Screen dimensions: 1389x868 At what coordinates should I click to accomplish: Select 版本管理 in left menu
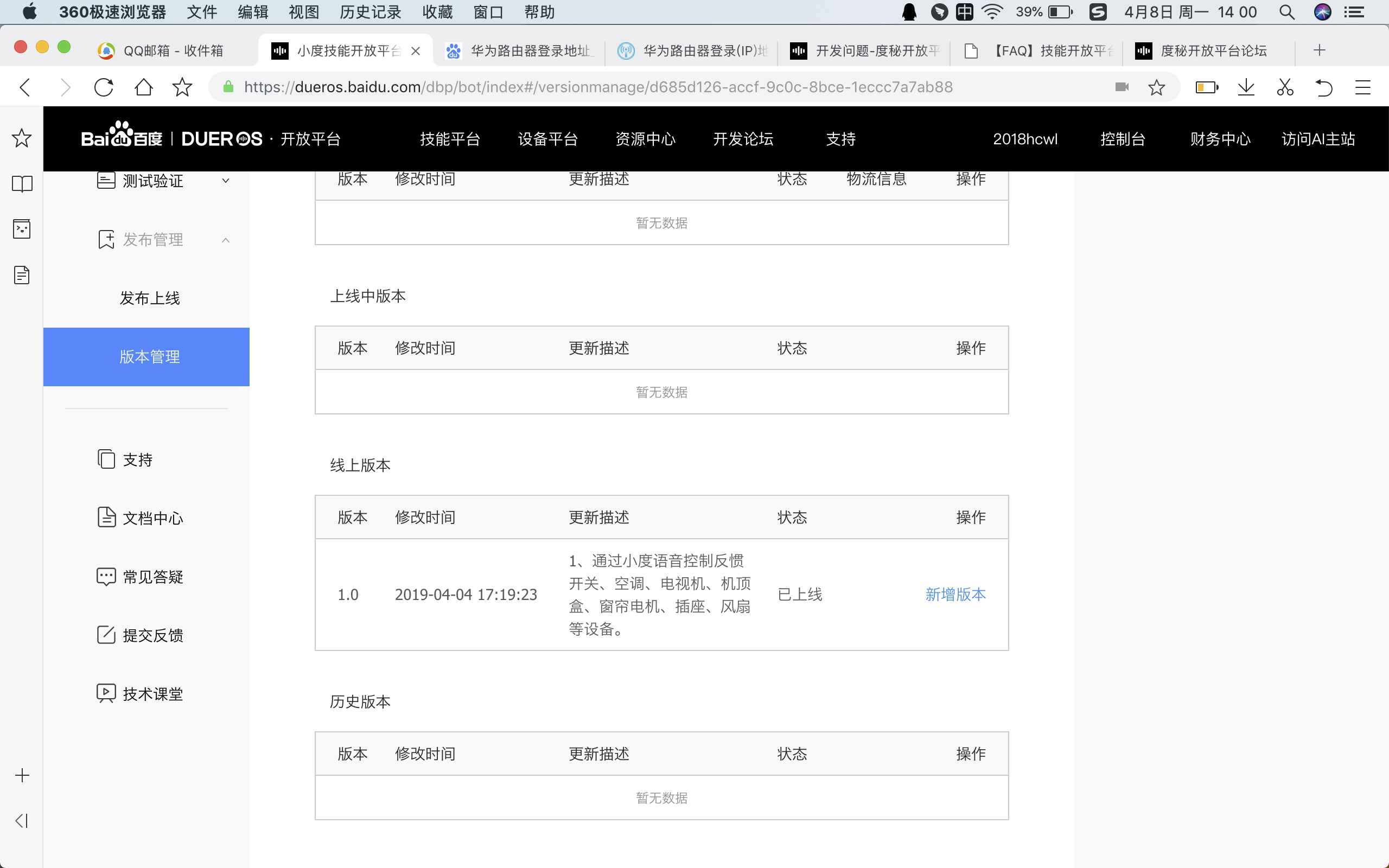tap(146, 356)
